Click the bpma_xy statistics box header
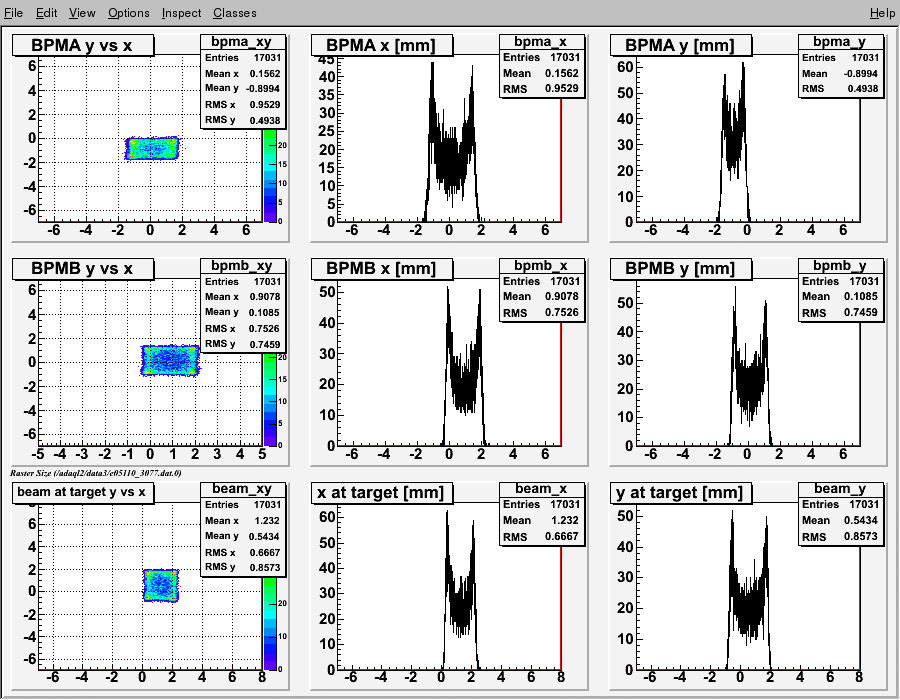The width and height of the screenshot is (900, 700). pyautogui.click(x=242, y=42)
